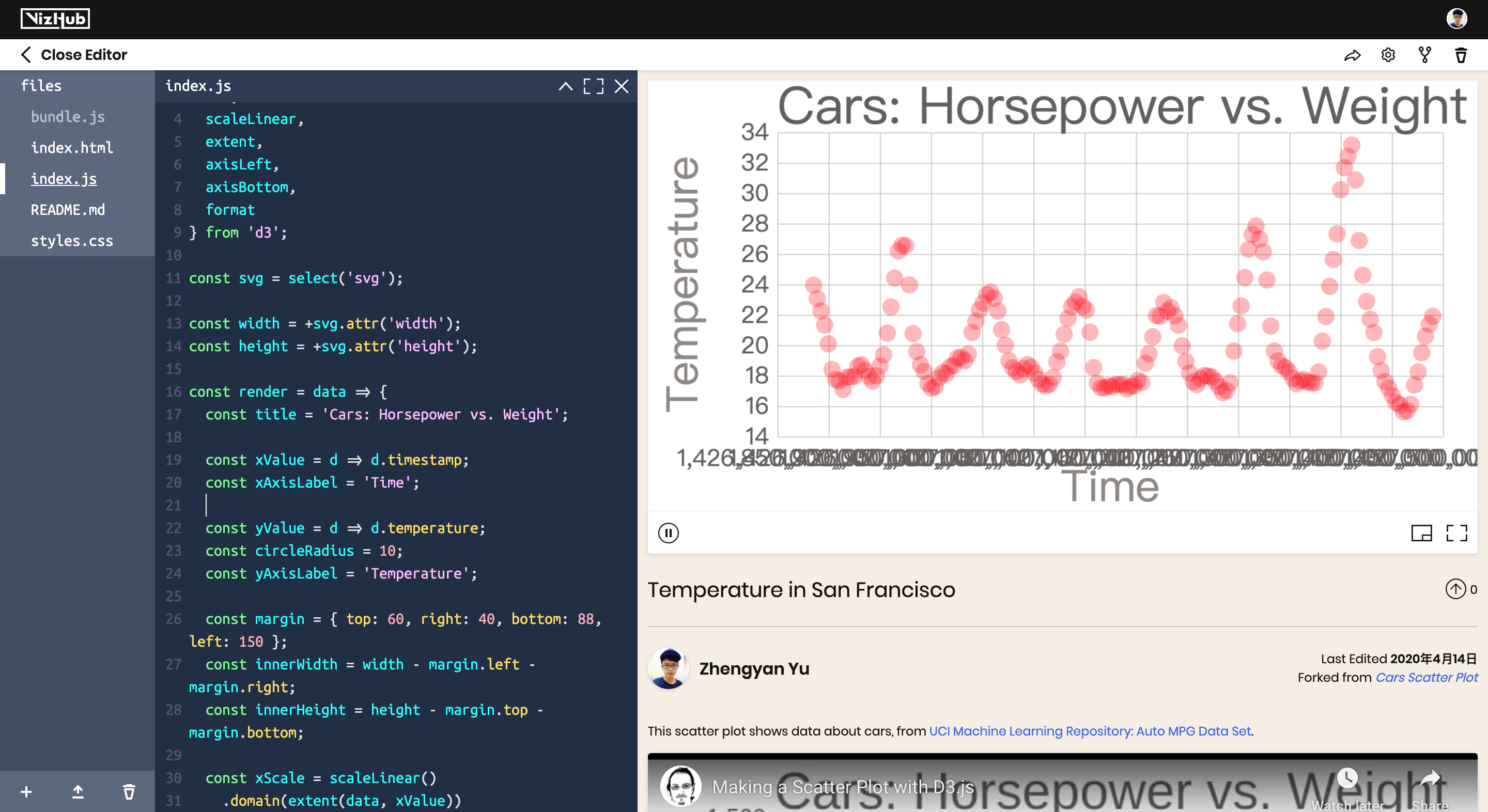Toggle code editor fullscreen brackets icon
Screen dimensions: 1488x812
click(593, 87)
